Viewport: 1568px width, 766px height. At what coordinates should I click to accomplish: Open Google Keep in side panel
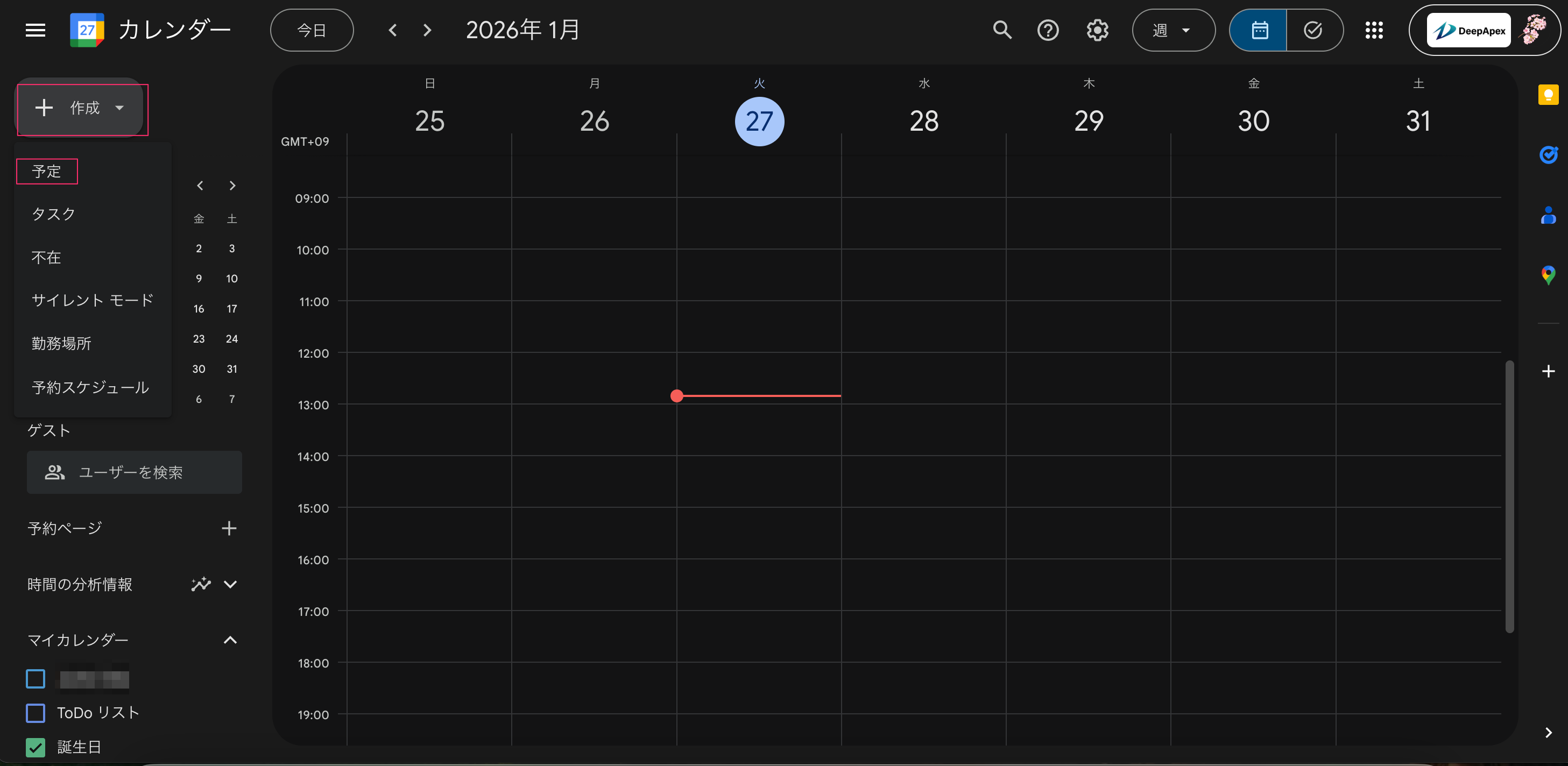pos(1548,95)
